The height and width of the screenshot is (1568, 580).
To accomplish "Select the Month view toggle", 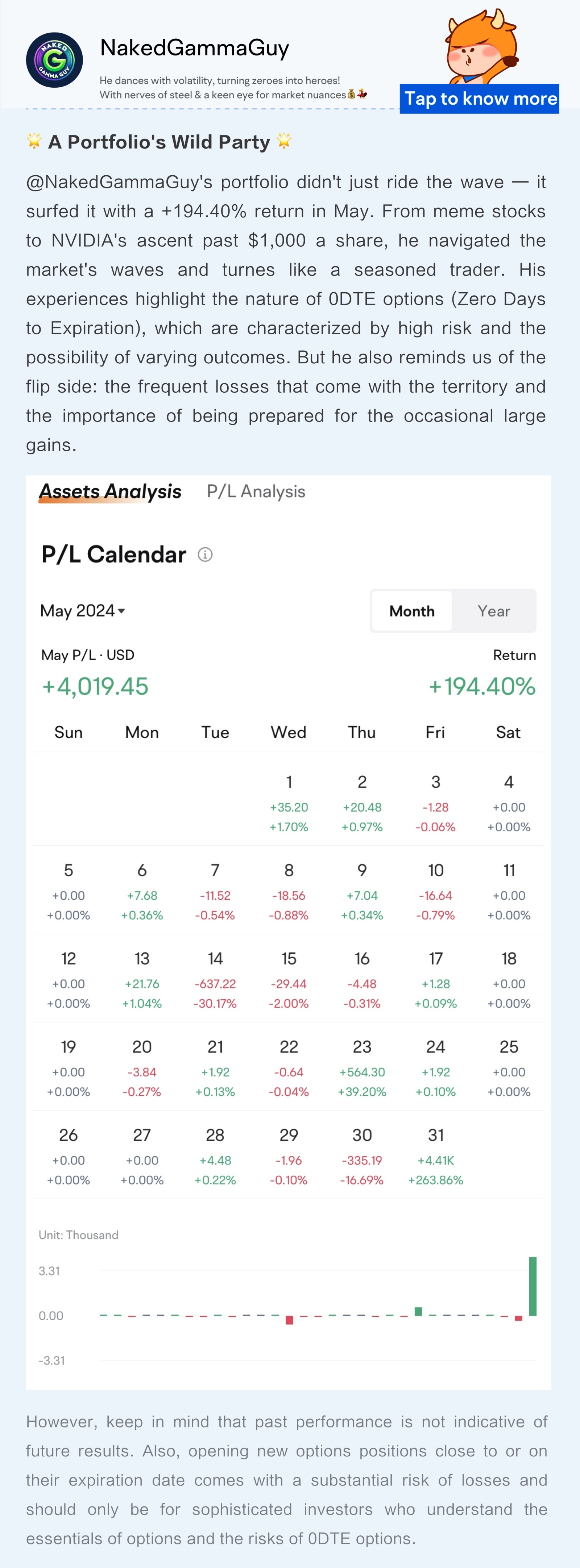I will pos(412,611).
